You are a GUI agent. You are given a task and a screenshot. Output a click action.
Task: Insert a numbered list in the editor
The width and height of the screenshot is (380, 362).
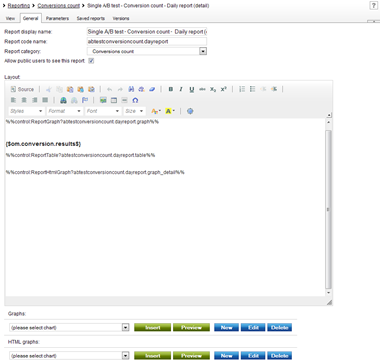242,89
